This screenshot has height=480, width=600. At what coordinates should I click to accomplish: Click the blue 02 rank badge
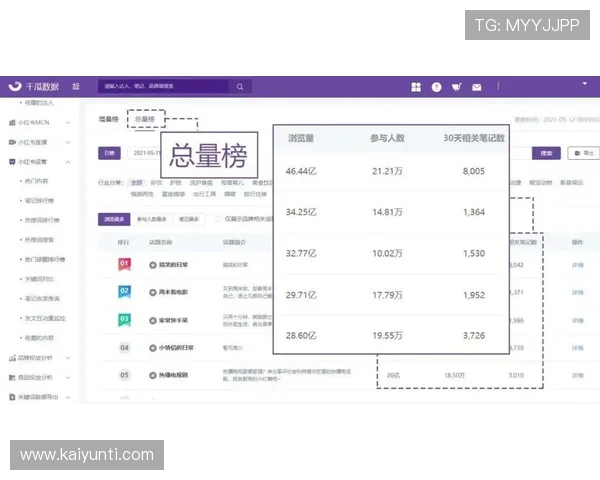point(124,292)
